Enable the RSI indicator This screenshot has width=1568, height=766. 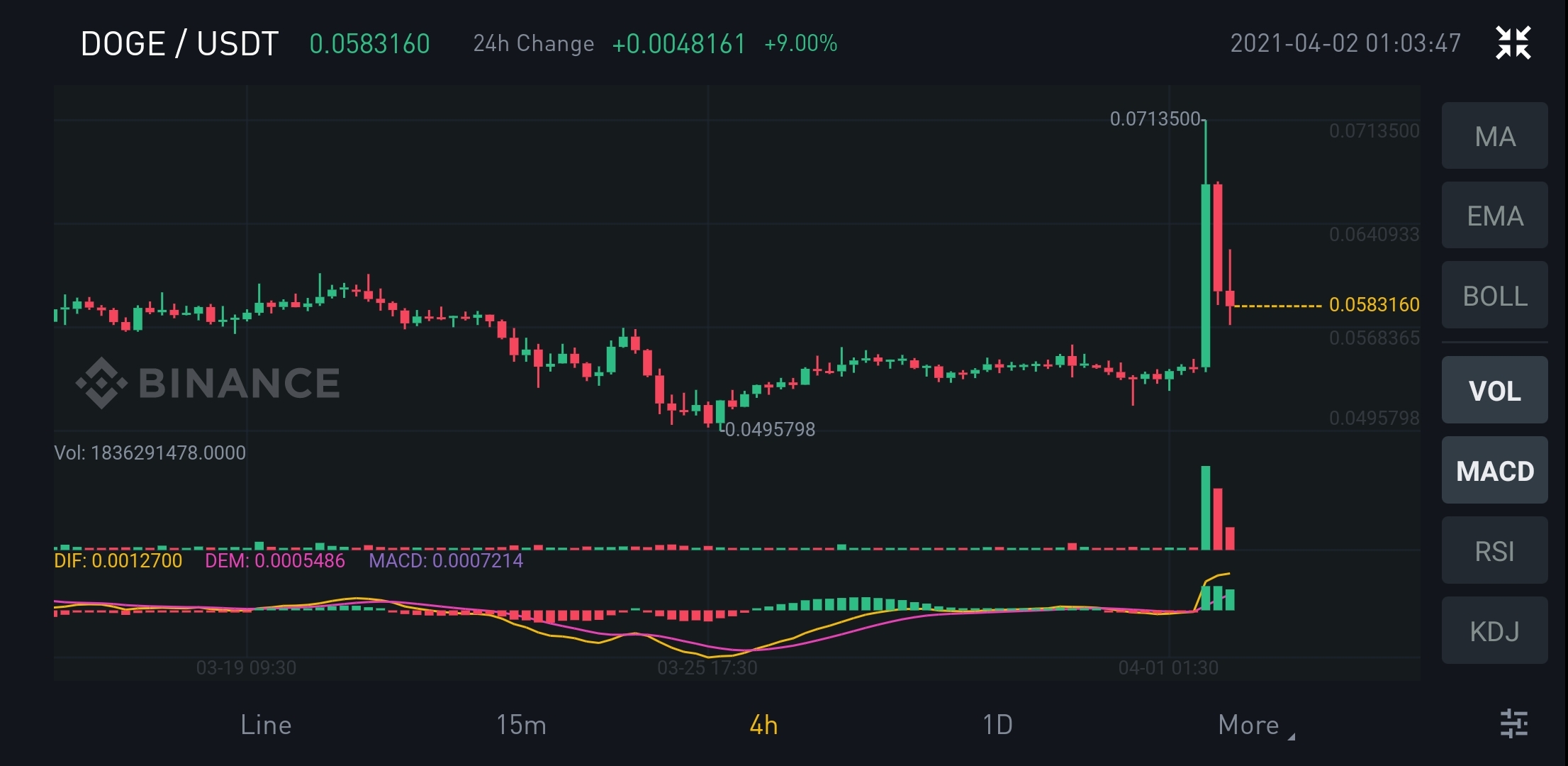pos(1494,550)
